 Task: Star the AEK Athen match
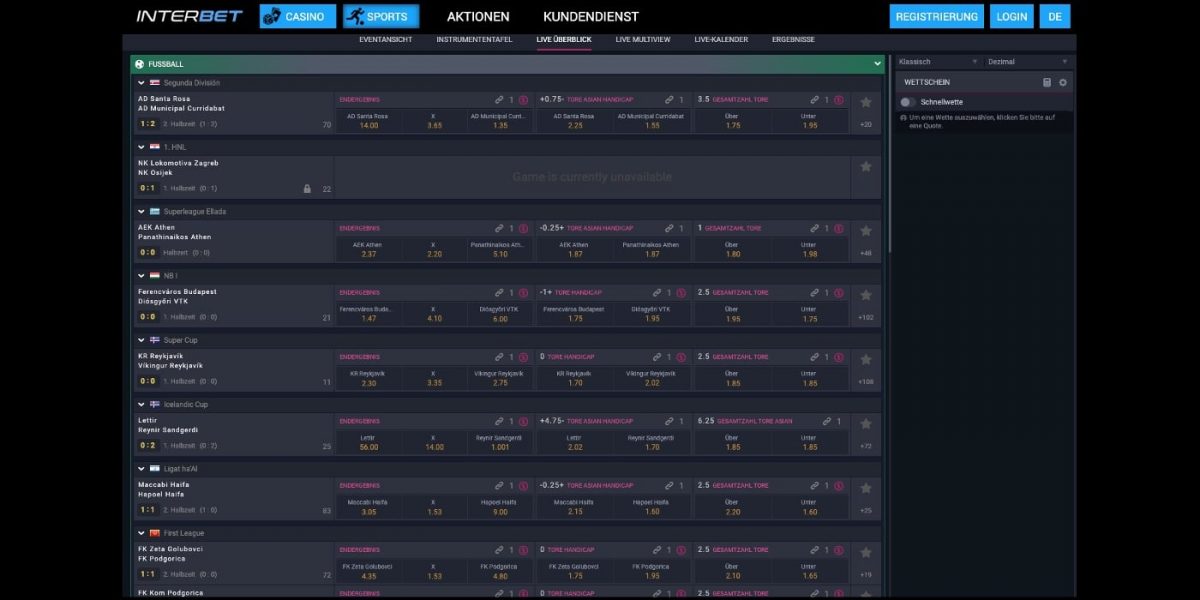coord(866,230)
